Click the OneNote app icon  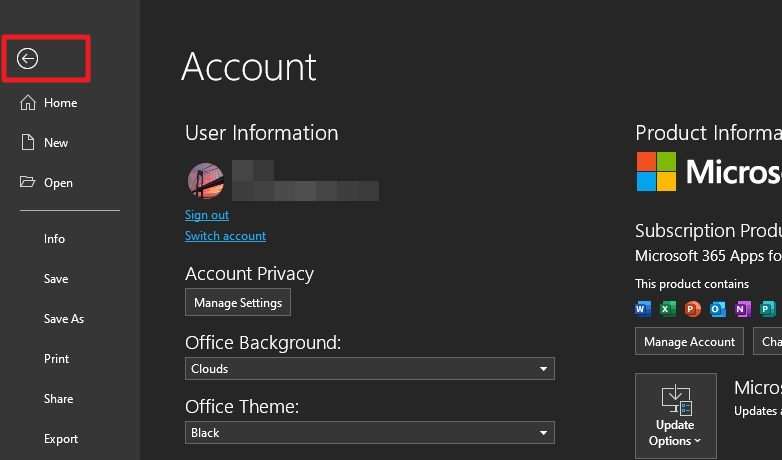pos(743,309)
